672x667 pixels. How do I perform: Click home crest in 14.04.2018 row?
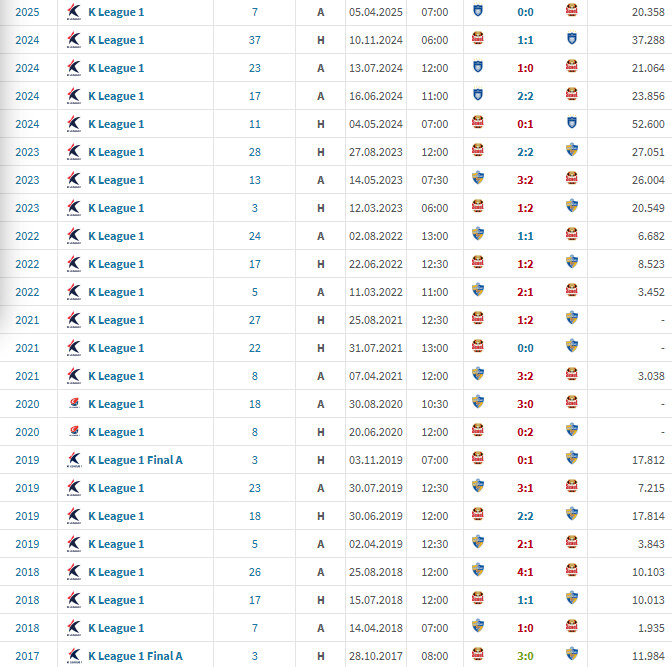tap(478, 626)
